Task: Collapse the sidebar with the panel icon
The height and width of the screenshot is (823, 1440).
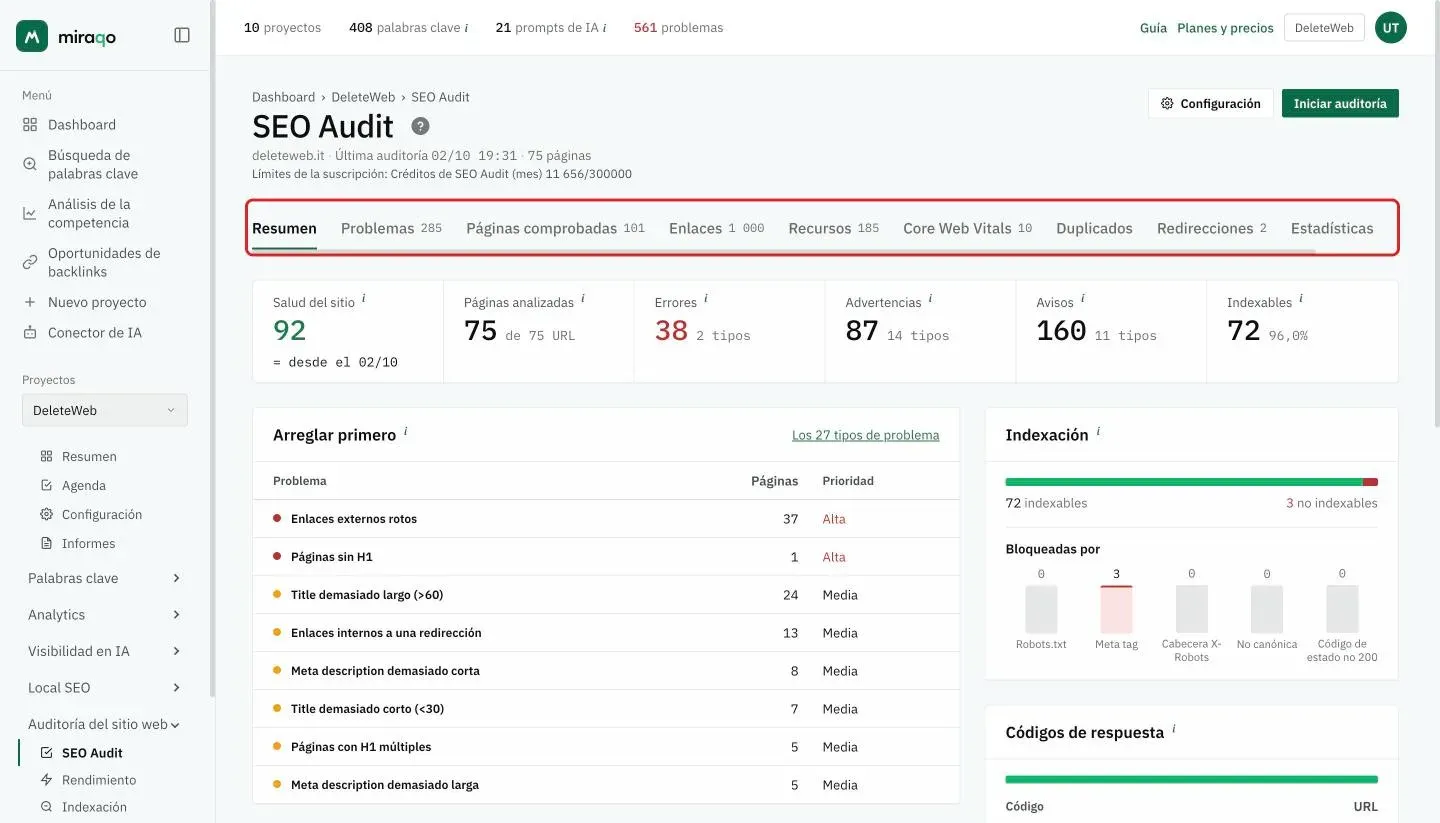Action: 182,36
